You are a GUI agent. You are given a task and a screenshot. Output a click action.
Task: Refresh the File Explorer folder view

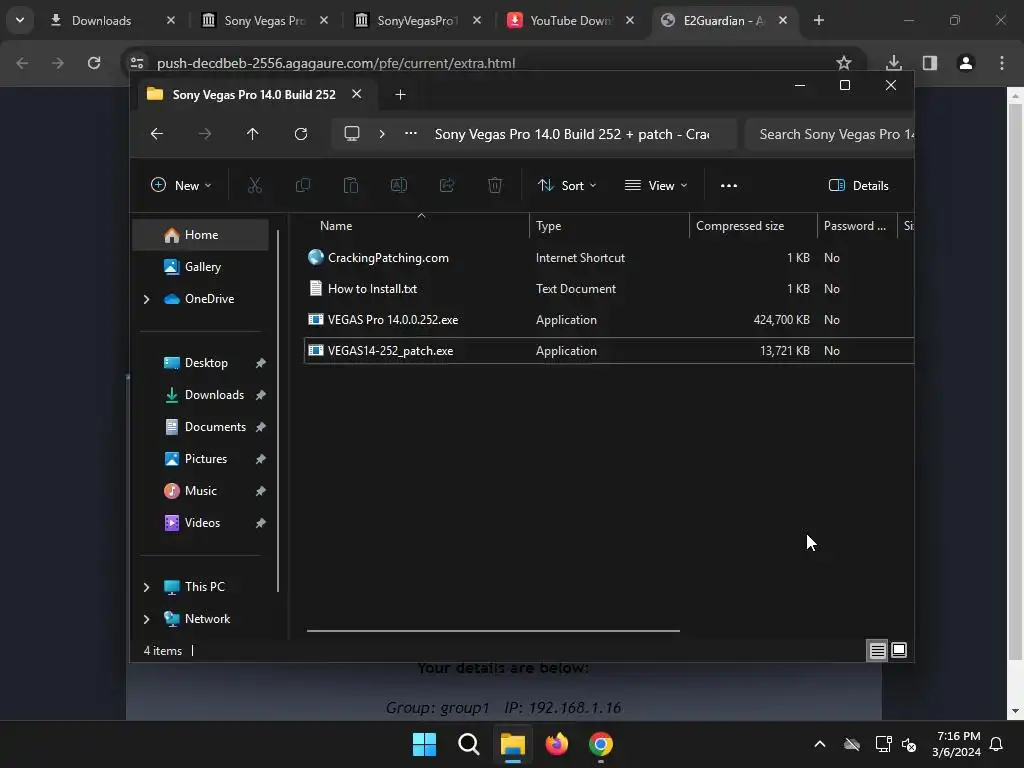(300, 134)
